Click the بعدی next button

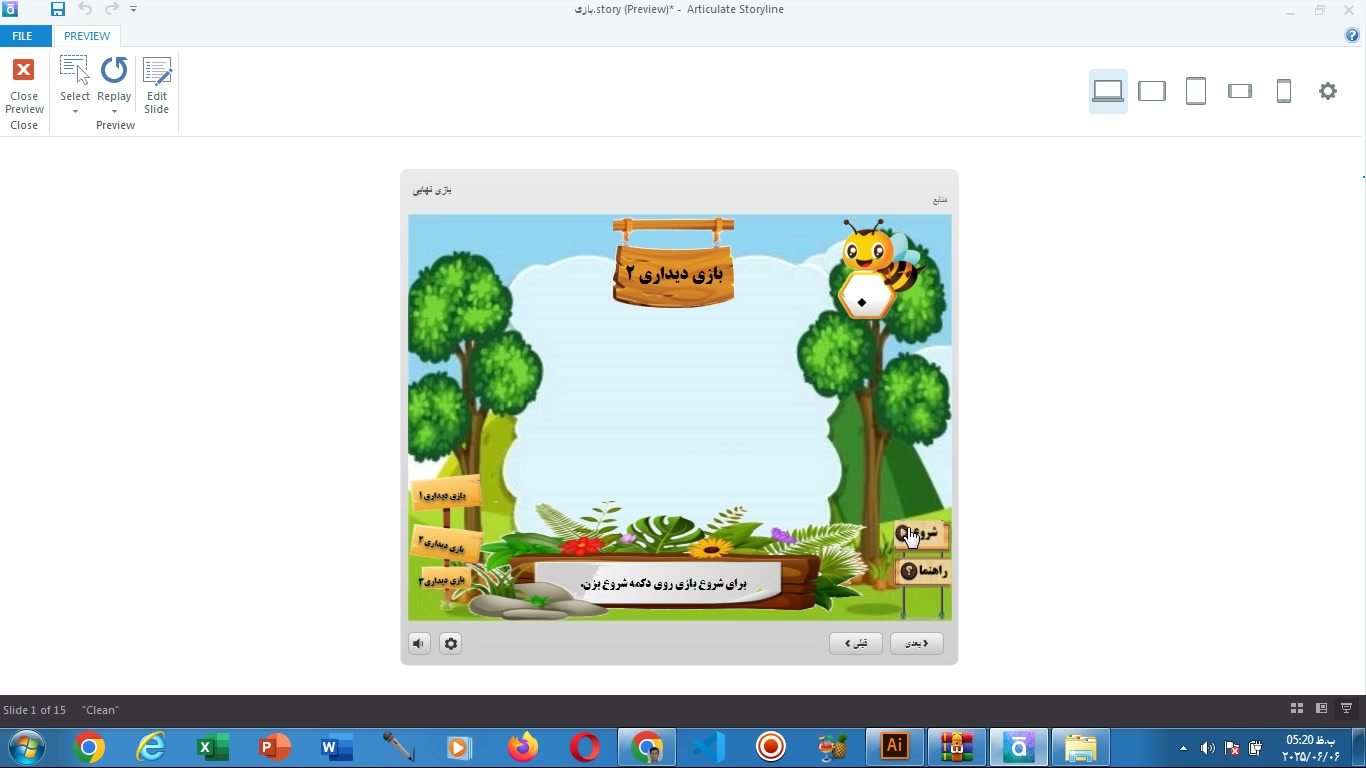pyautogui.click(x=917, y=644)
